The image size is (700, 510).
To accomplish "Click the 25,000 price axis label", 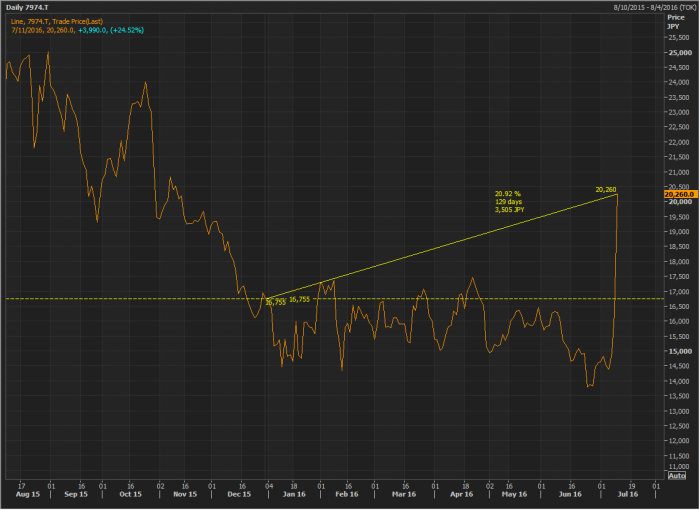I will coord(679,52).
